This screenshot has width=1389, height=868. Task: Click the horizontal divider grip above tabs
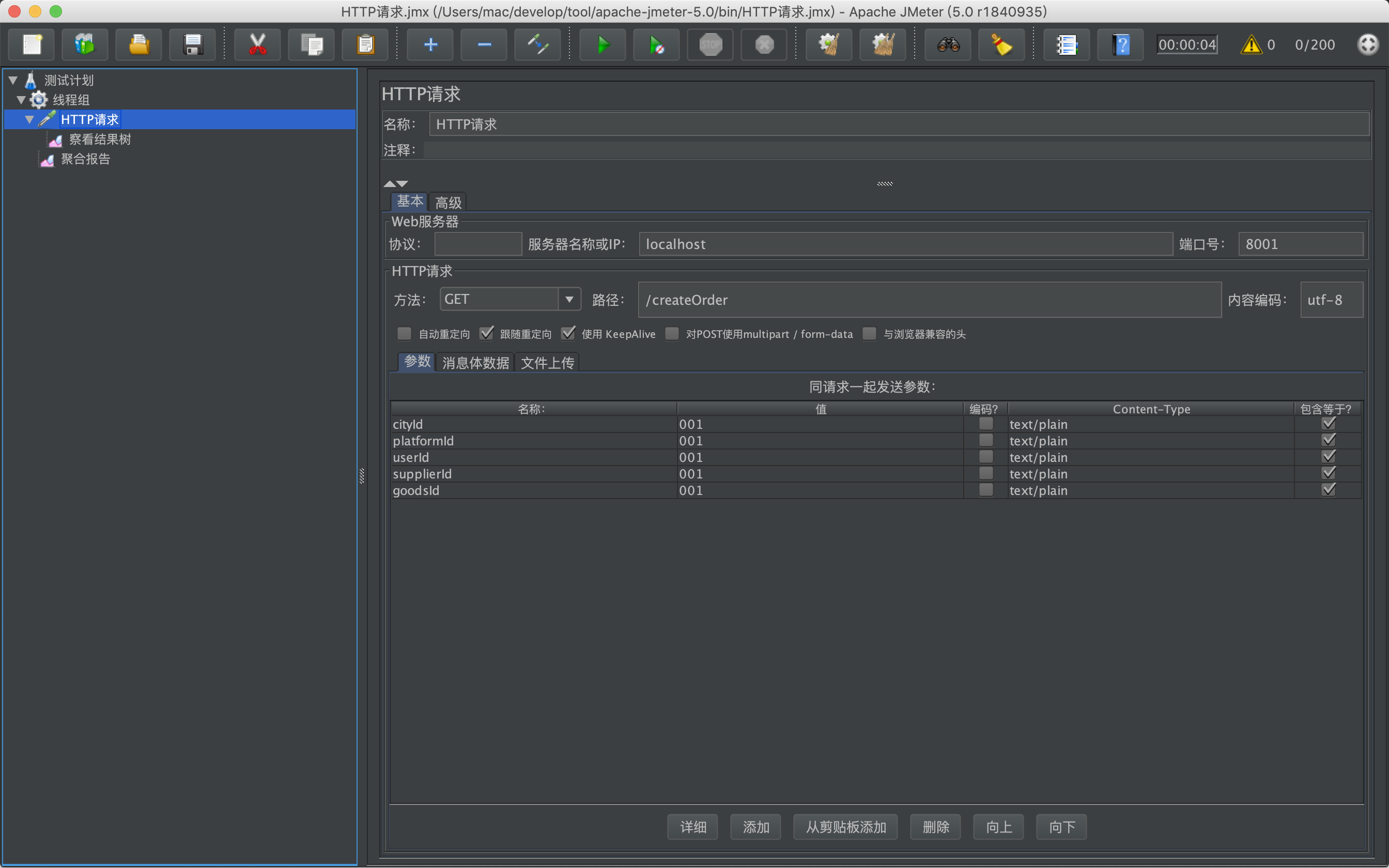tap(885, 184)
